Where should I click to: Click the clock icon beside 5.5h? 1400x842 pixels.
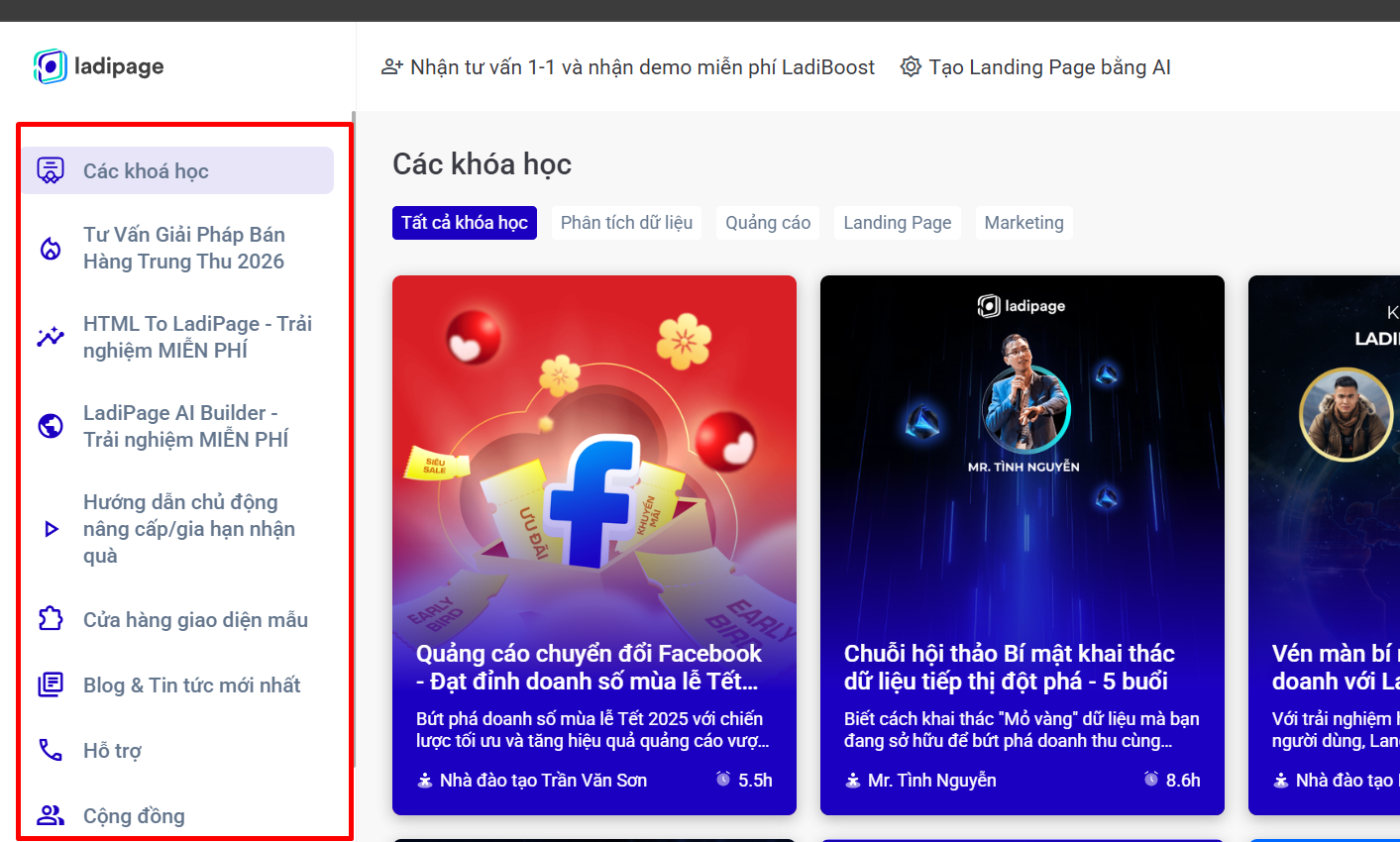tap(723, 780)
